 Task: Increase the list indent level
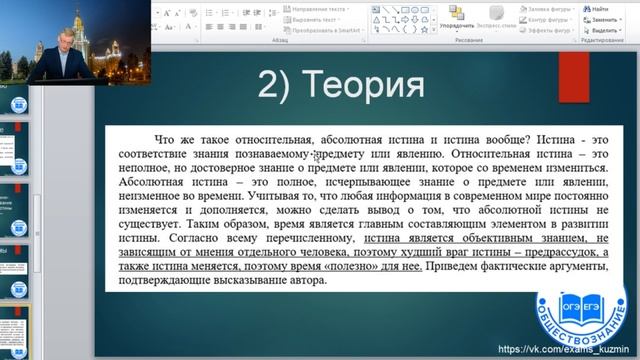pyautogui.click(x=257, y=13)
